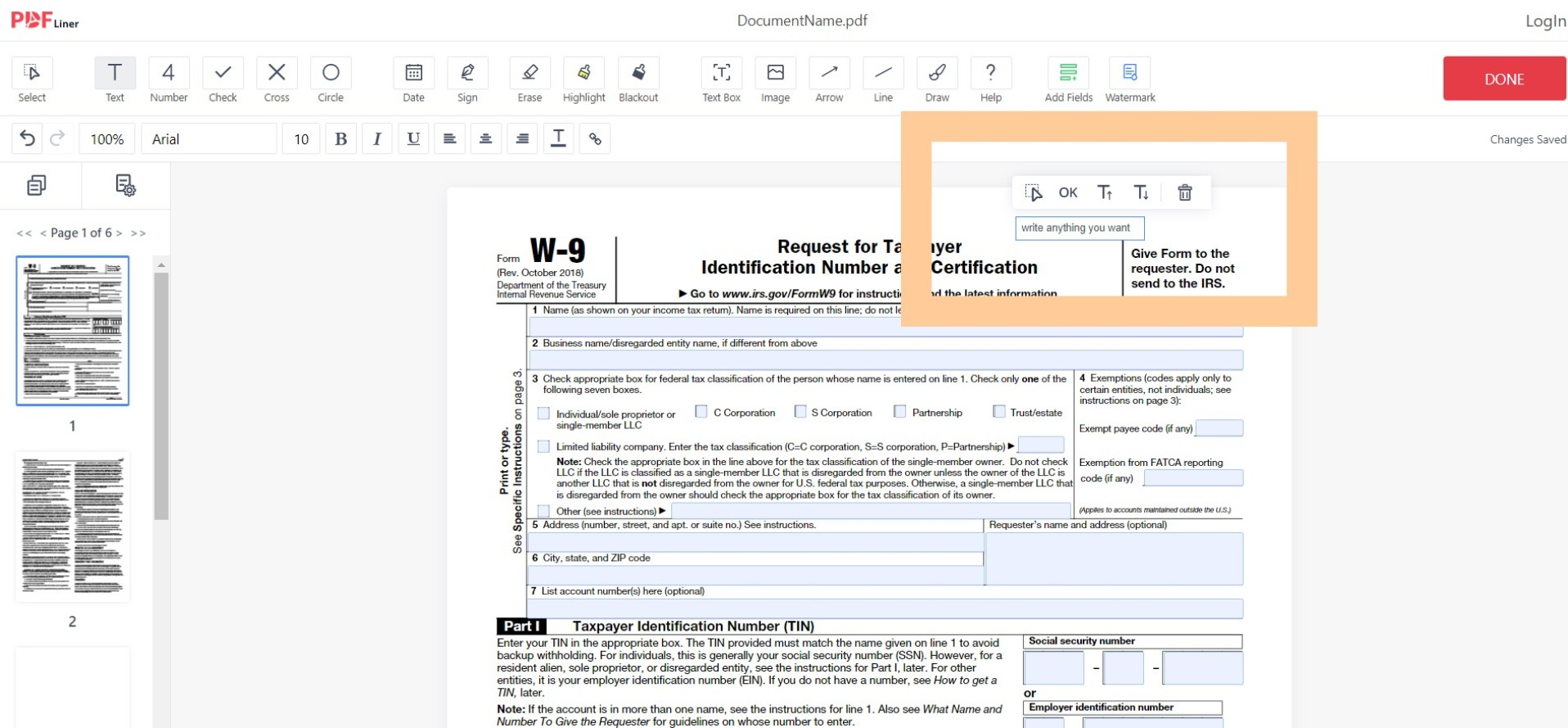Select page 1 thumbnail
The width and height of the screenshot is (1568, 728).
pyautogui.click(x=73, y=331)
